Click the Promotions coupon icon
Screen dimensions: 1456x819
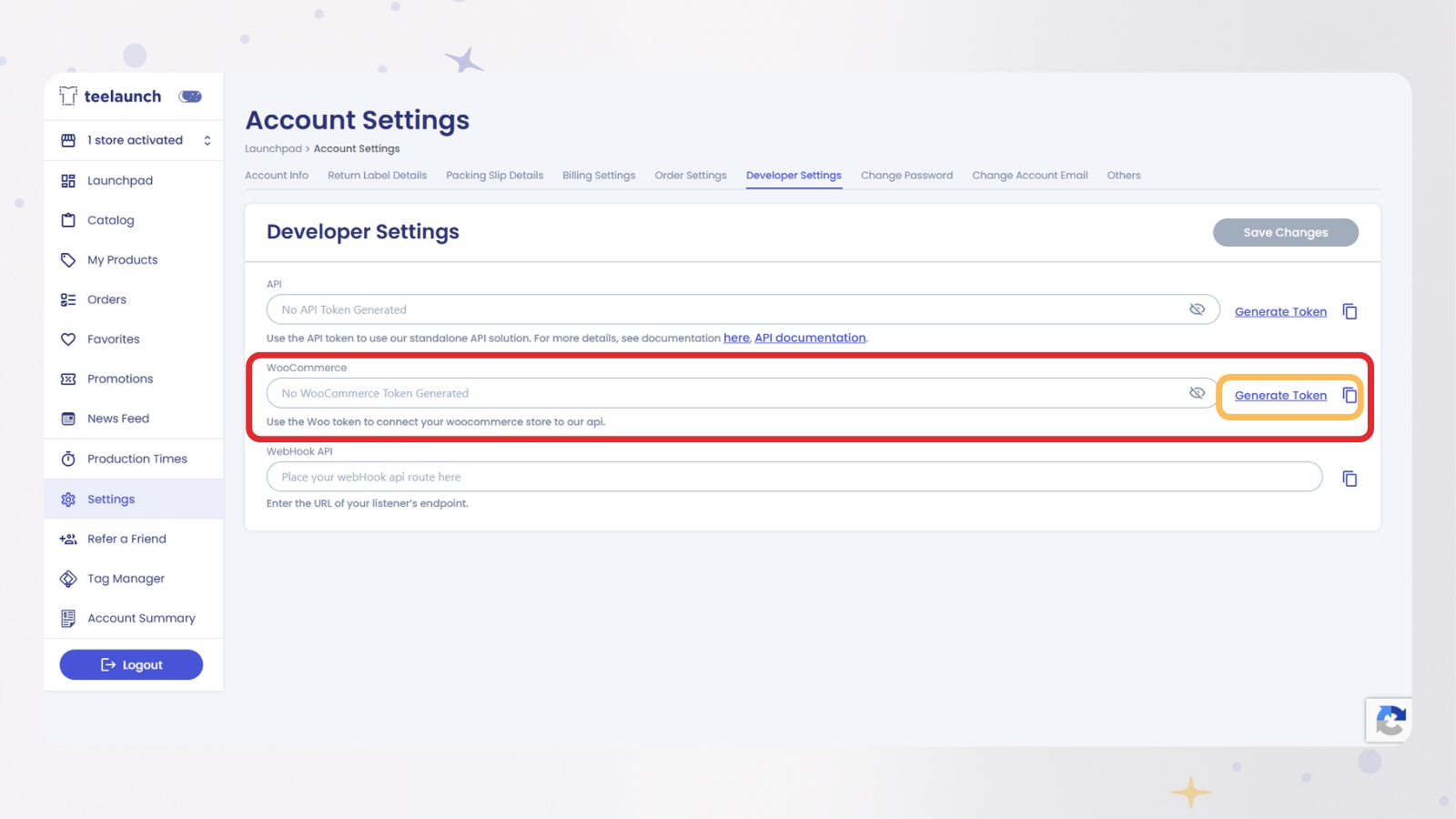68,379
